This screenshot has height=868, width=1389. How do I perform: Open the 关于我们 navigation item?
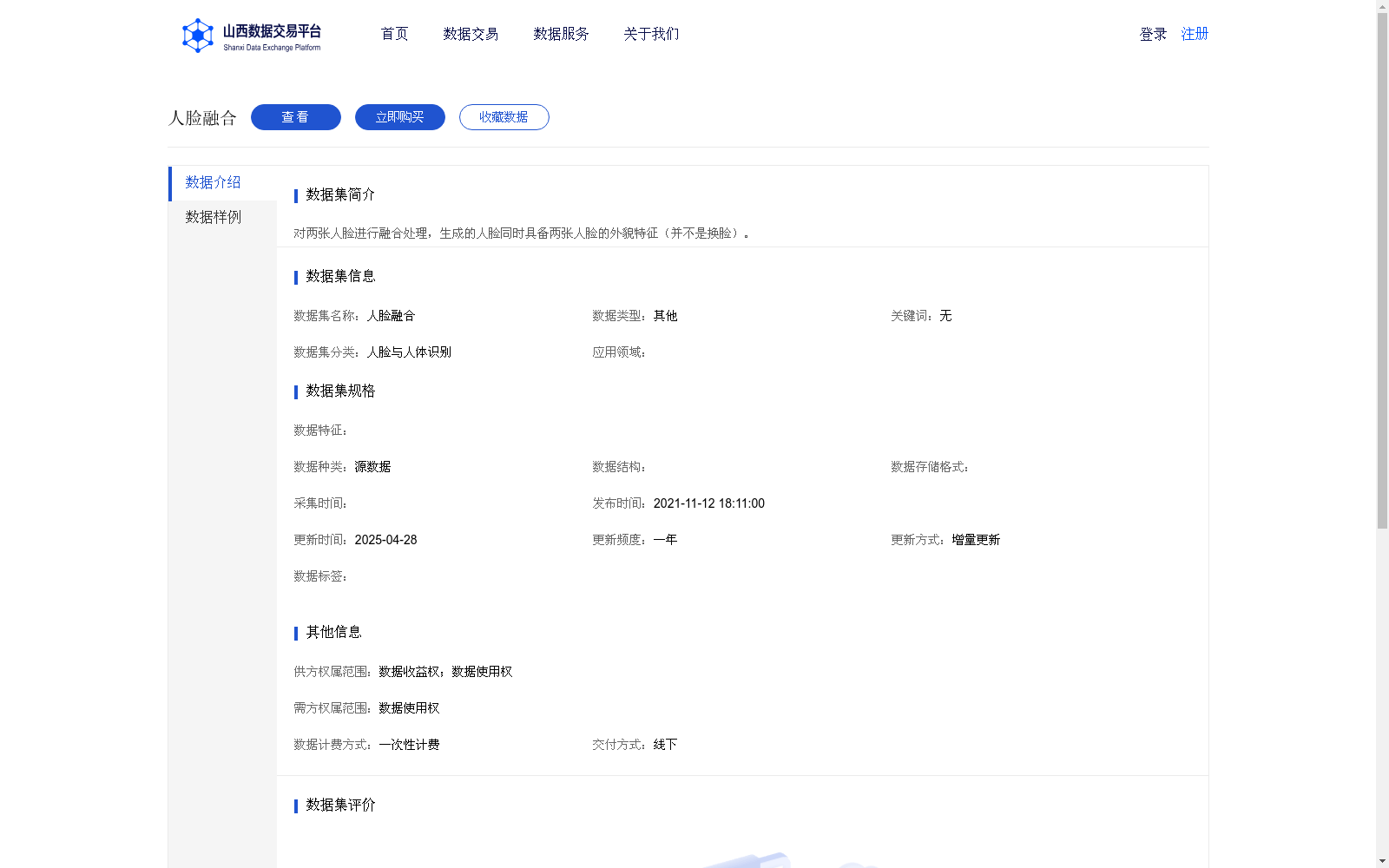651,34
